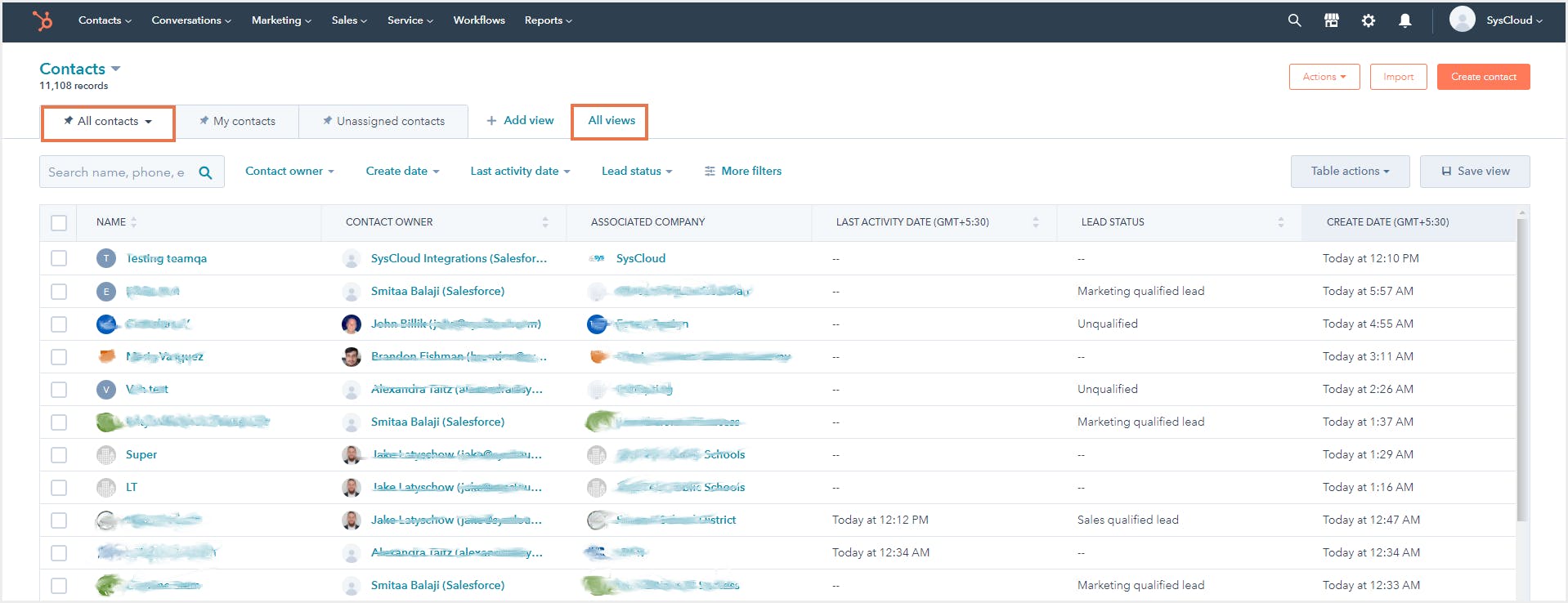Viewport: 1568px width, 603px height.
Task: Open the Settings gear icon
Action: point(1368,20)
